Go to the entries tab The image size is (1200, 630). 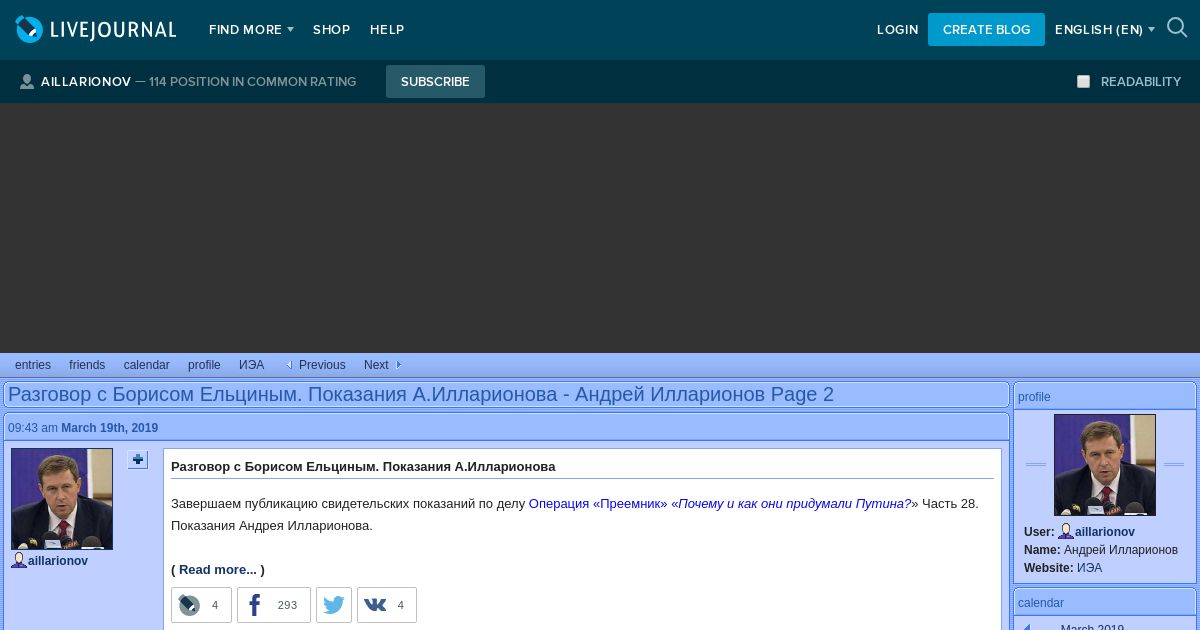33,365
